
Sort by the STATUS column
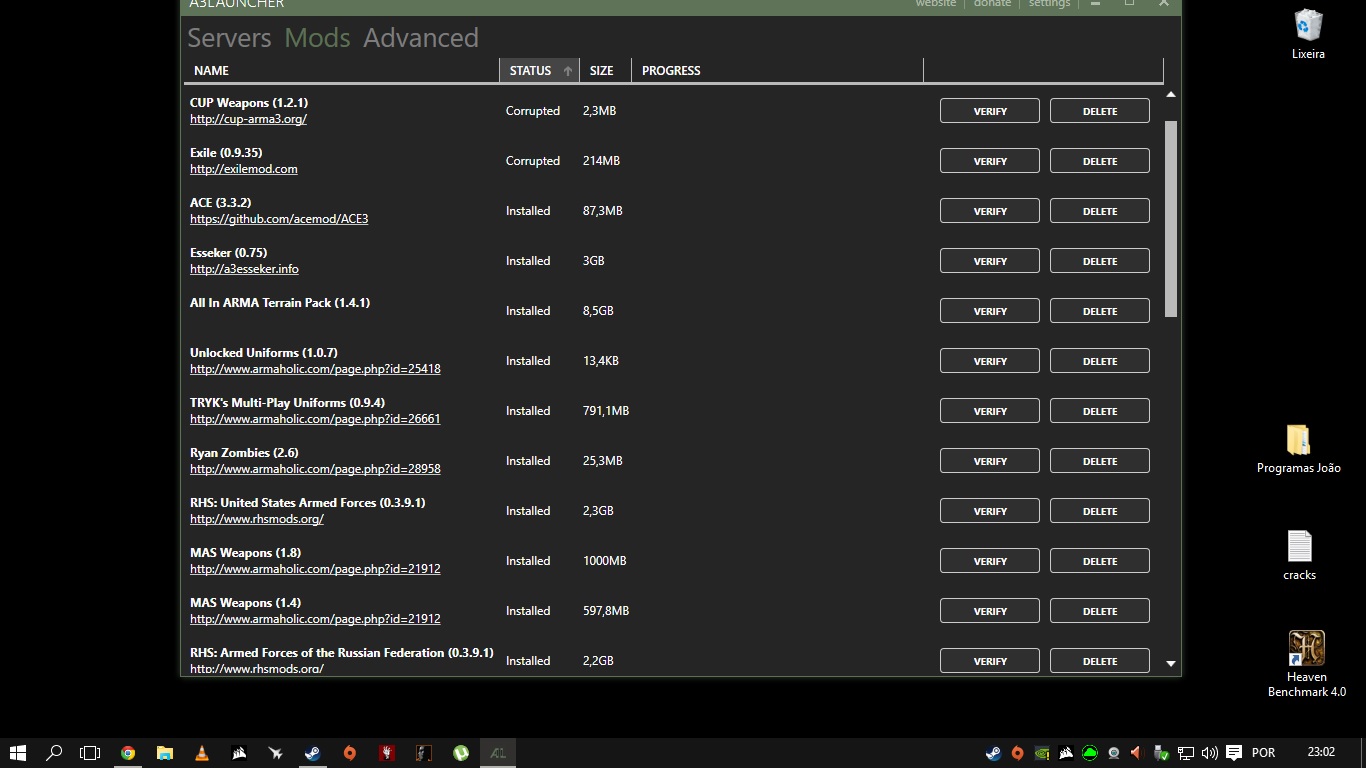tap(539, 70)
